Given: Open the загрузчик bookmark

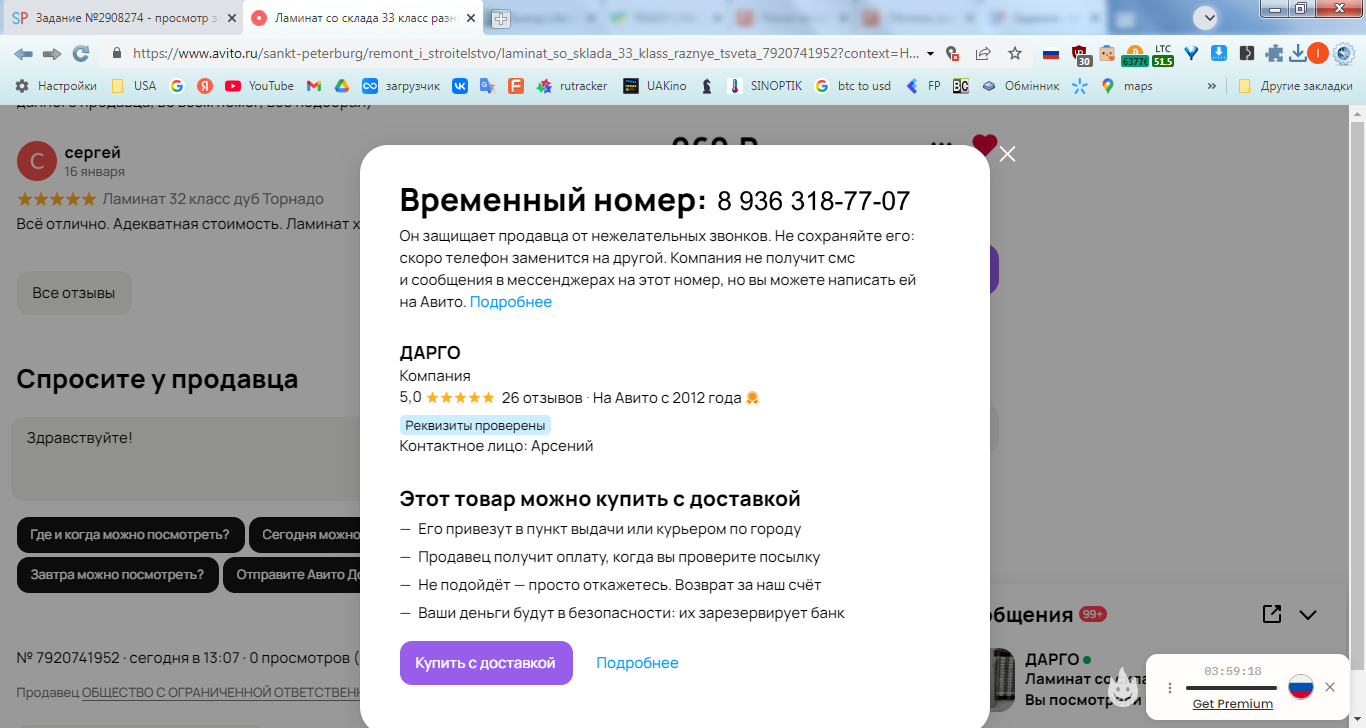Looking at the screenshot, I should click(x=400, y=86).
